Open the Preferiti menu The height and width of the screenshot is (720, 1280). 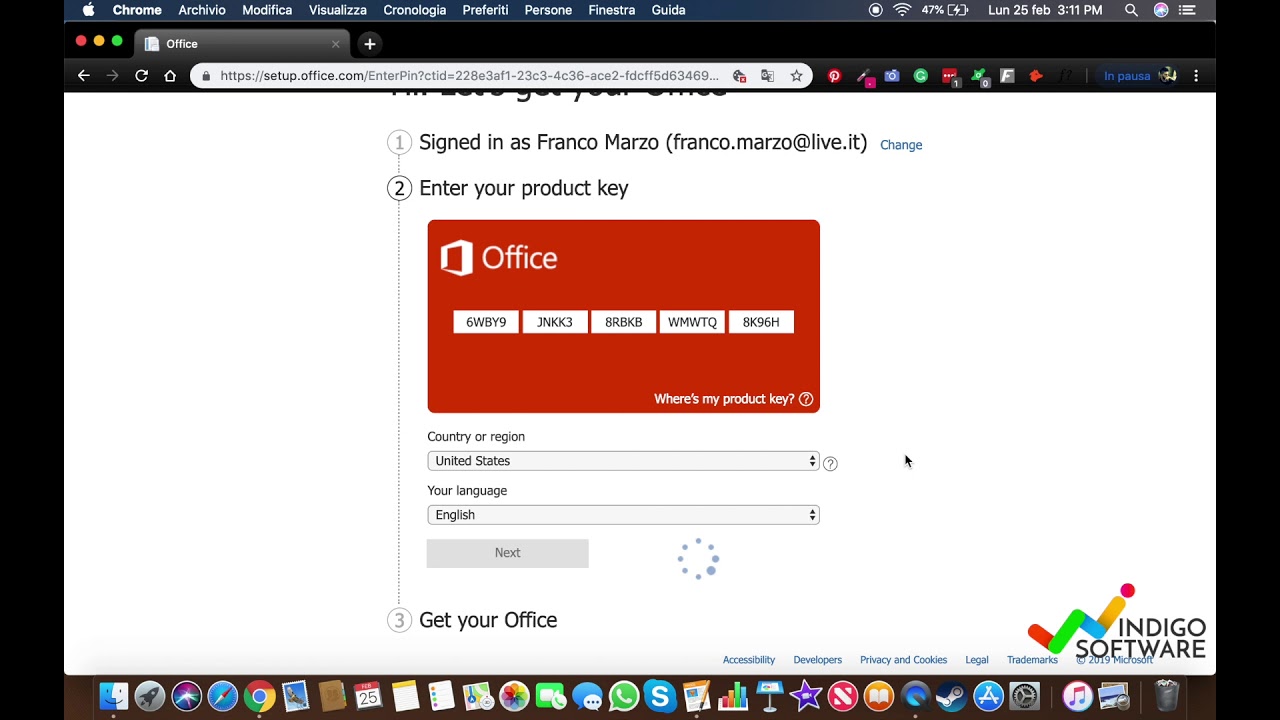point(485,10)
